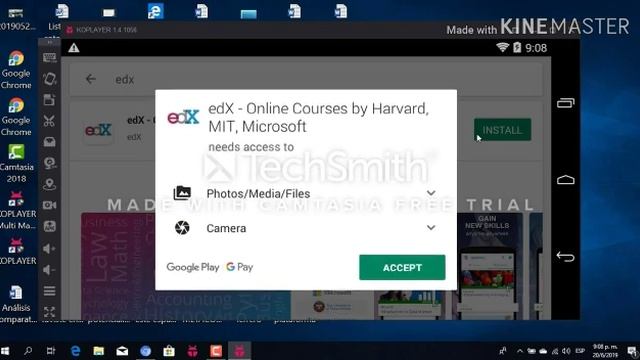This screenshot has width=640, height=360.
Task: Open File Explorer from taskbar
Action: [x=98, y=351]
